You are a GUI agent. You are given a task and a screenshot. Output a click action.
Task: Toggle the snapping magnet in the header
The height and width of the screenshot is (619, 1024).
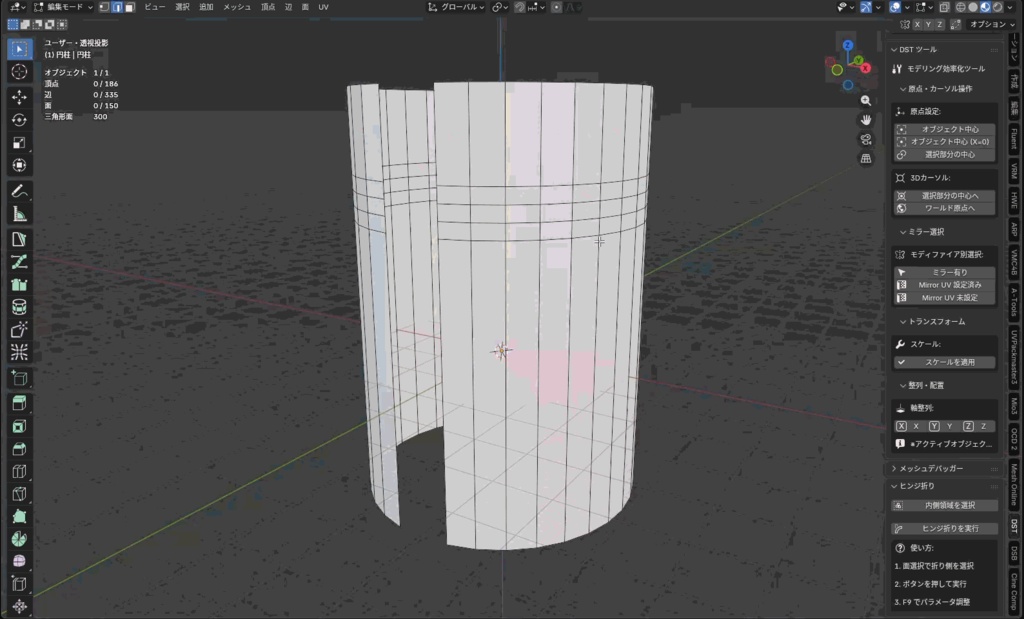point(520,7)
